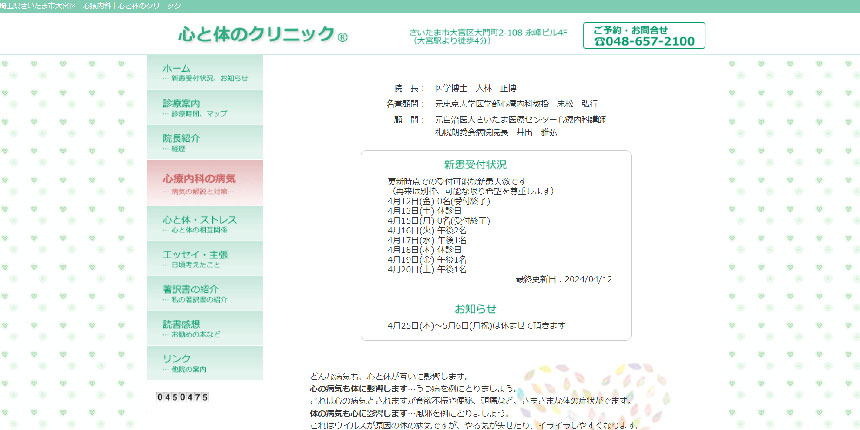Viewport: 860px width, 430px height.
Task: Click the 4月20日(土) reception status line
Action: click(427, 269)
